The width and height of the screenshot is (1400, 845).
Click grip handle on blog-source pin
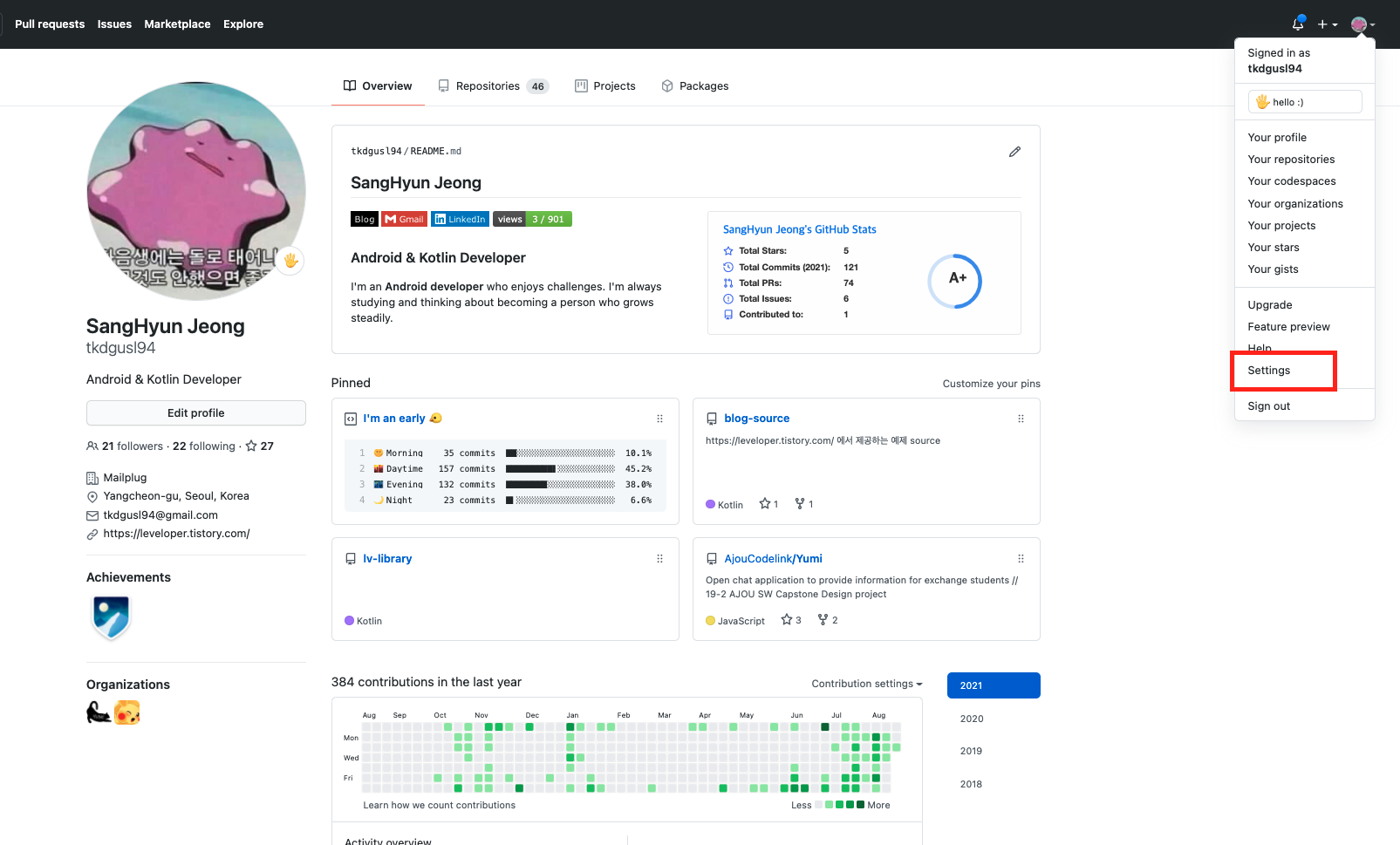pyautogui.click(x=1021, y=419)
